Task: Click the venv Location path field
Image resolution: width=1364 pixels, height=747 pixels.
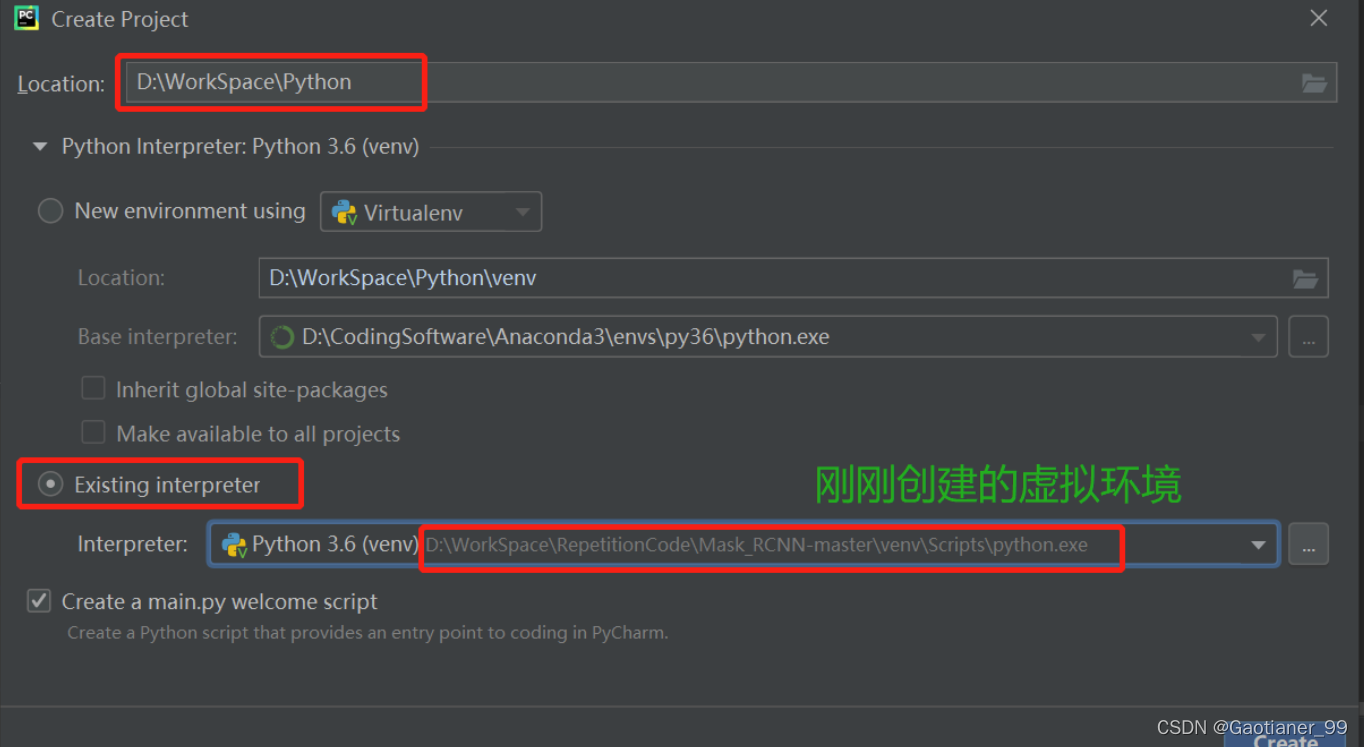Action: 793,278
